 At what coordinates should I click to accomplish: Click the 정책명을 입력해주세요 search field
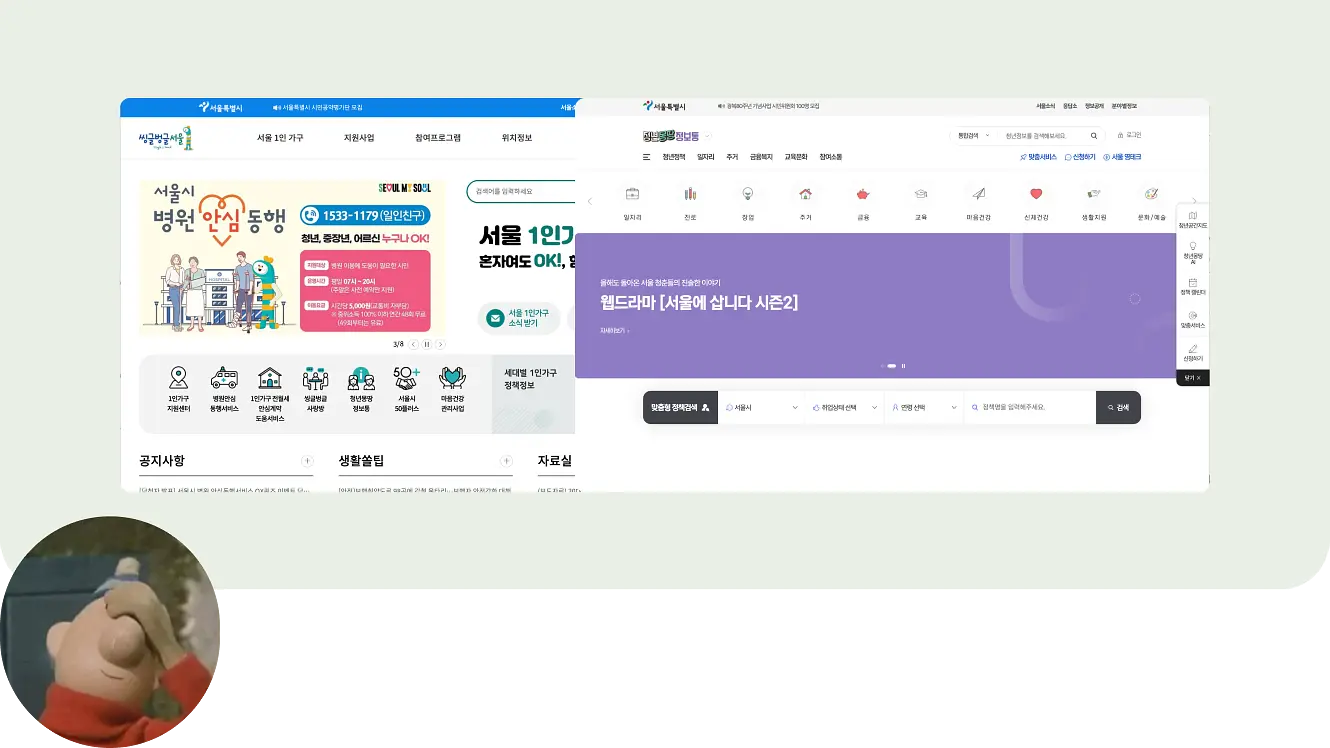point(1030,408)
